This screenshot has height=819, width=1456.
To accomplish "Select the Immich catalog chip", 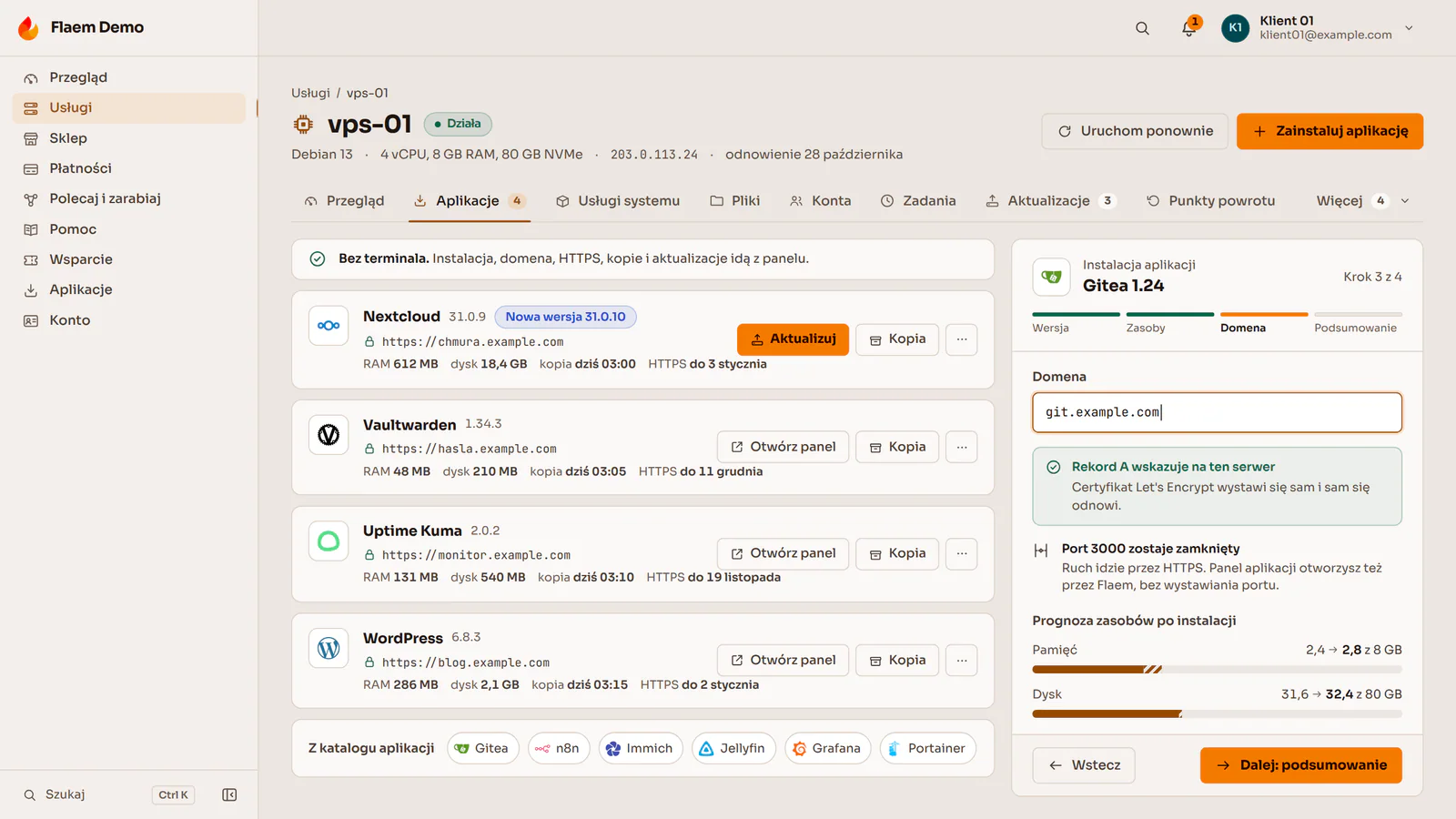I will click(640, 749).
